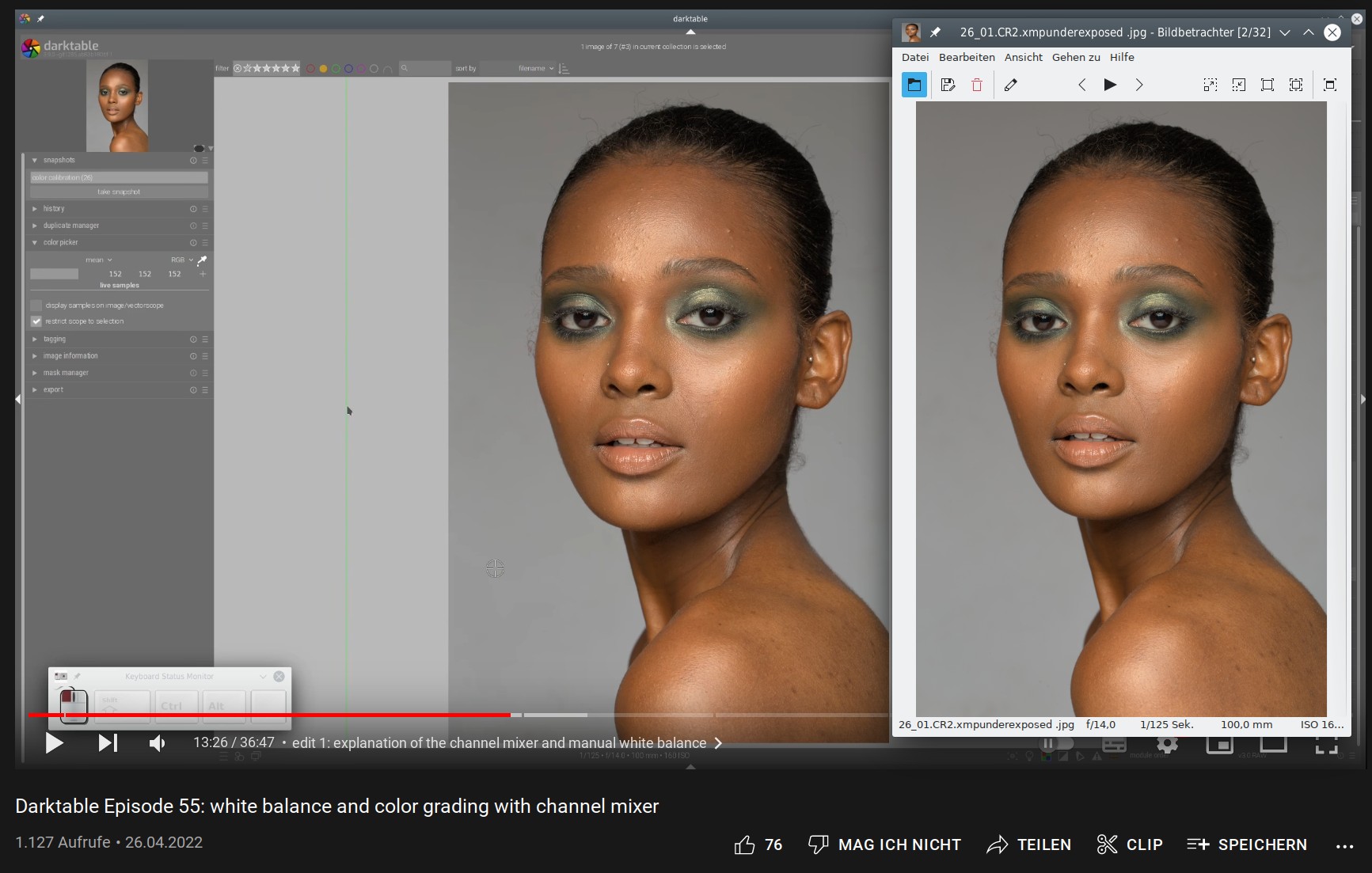
Task: Open the Bearbeiten menu
Action: 966,57
